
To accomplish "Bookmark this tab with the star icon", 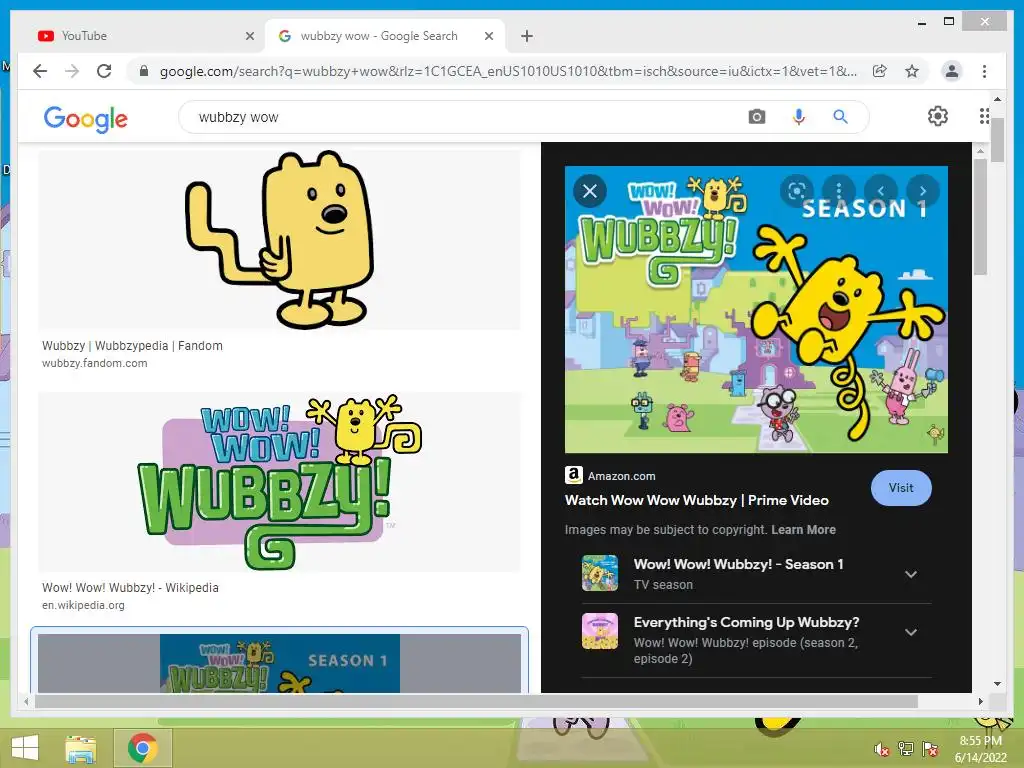I will [x=912, y=71].
